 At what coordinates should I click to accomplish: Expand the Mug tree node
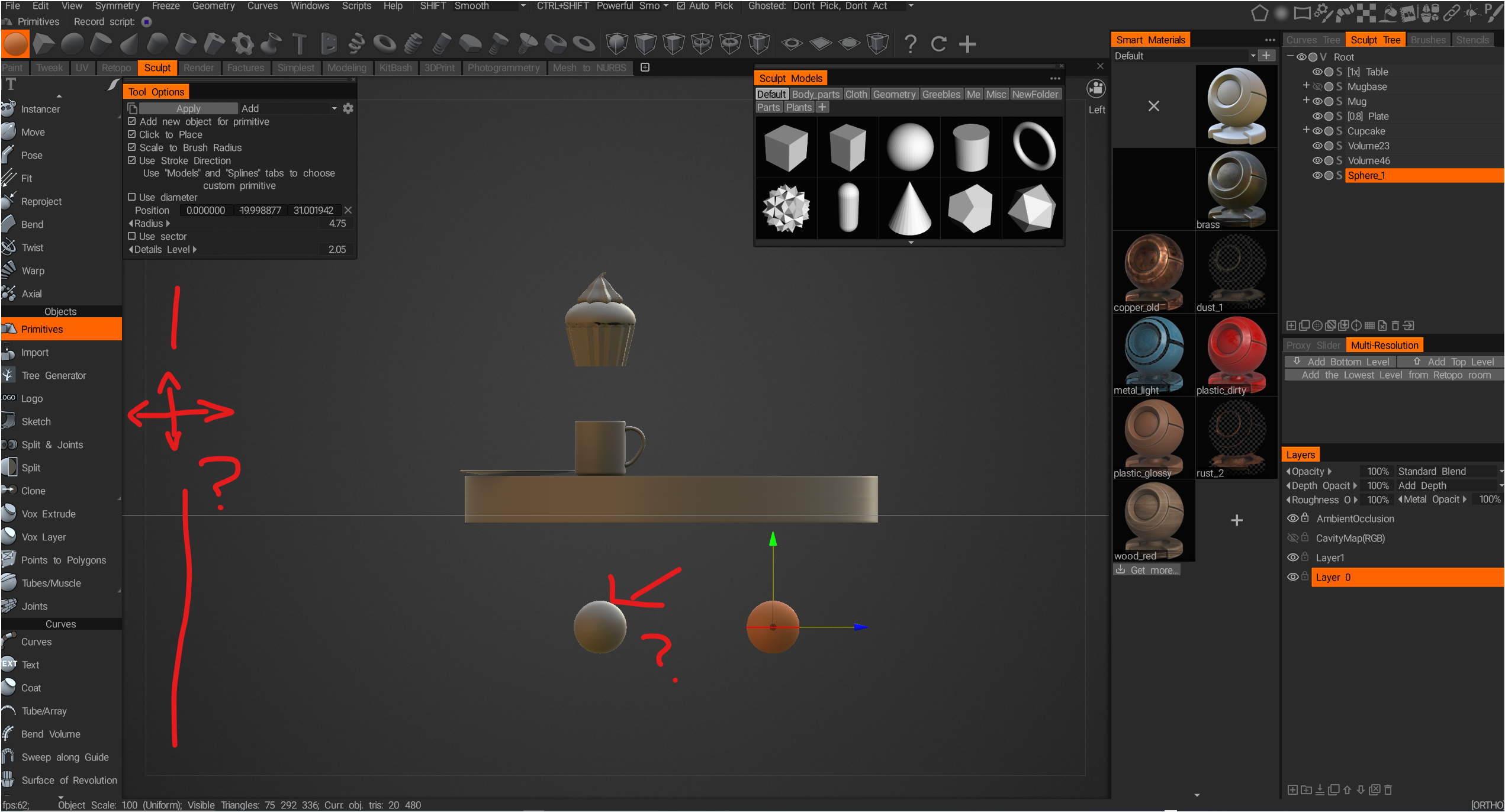coord(1306,101)
